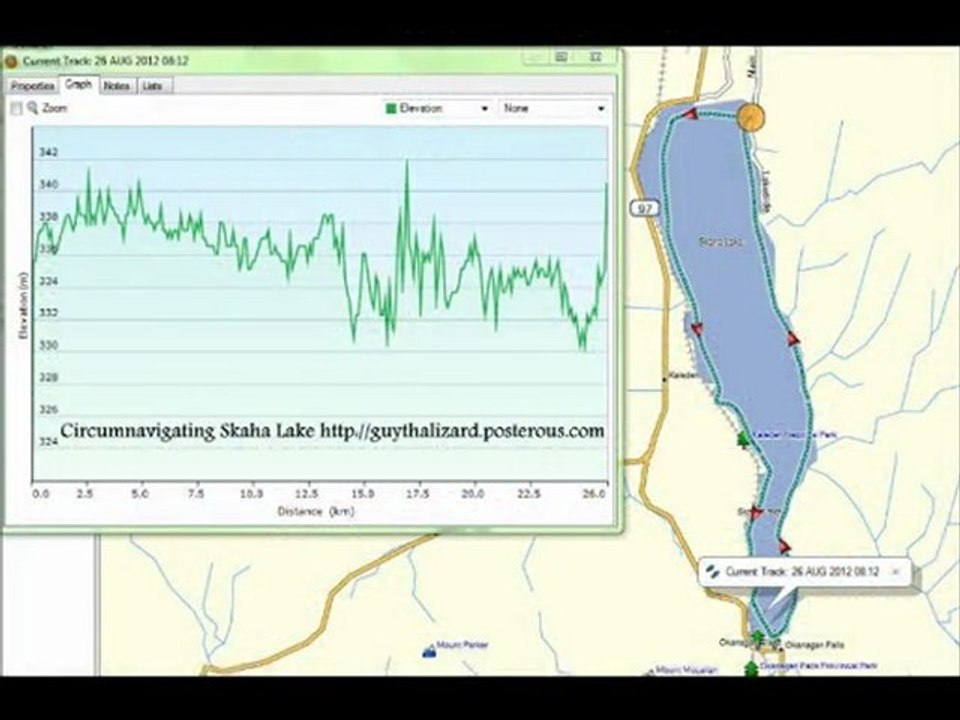
Task: Close the Current Track window
Action: 595,57
